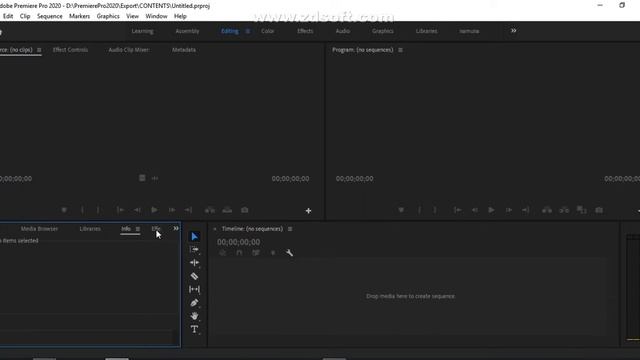The height and width of the screenshot is (360, 640).
Task: Click Drag Video Only icon in Source
Action: click(x=142, y=178)
